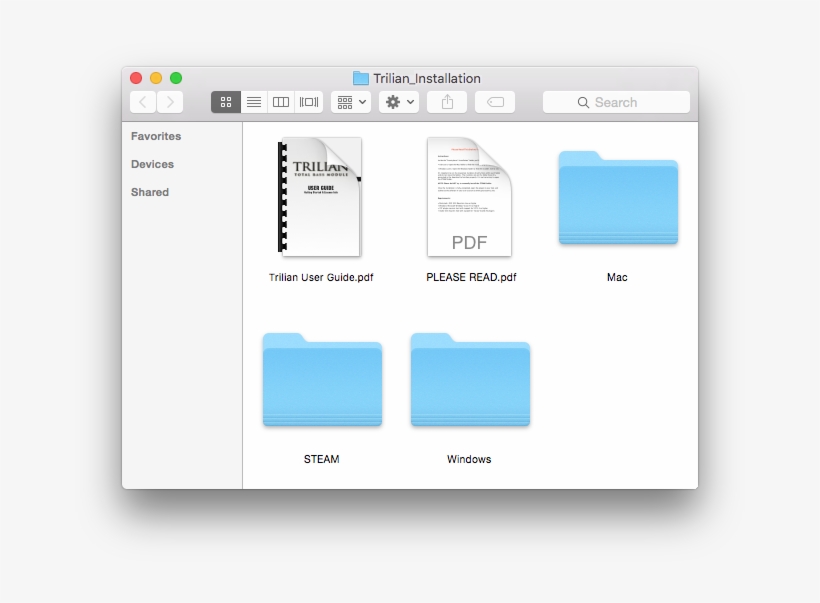Select the Devices sidebar heading
820x603 pixels.
(x=152, y=164)
